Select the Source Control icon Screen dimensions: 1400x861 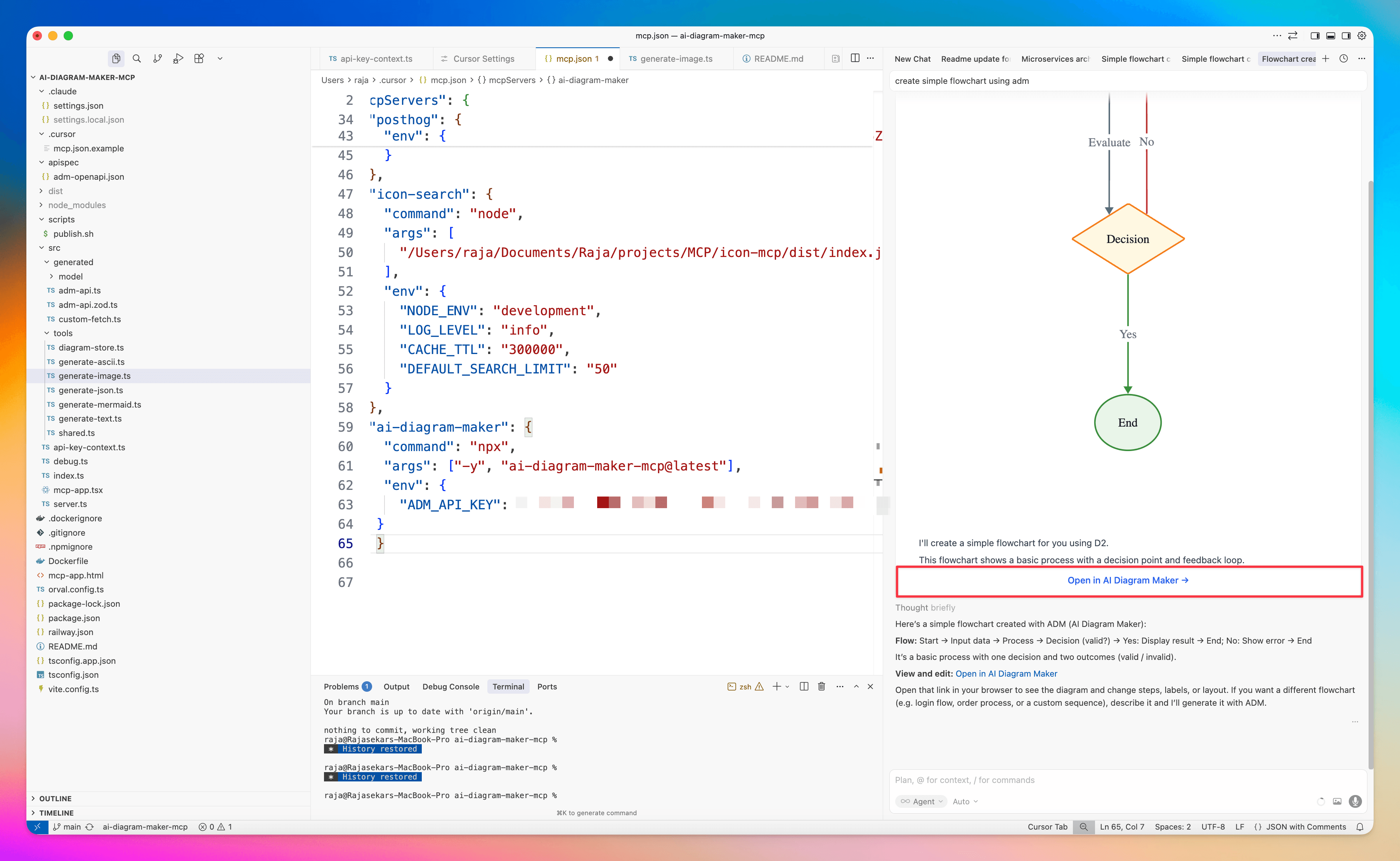click(x=158, y=58)
